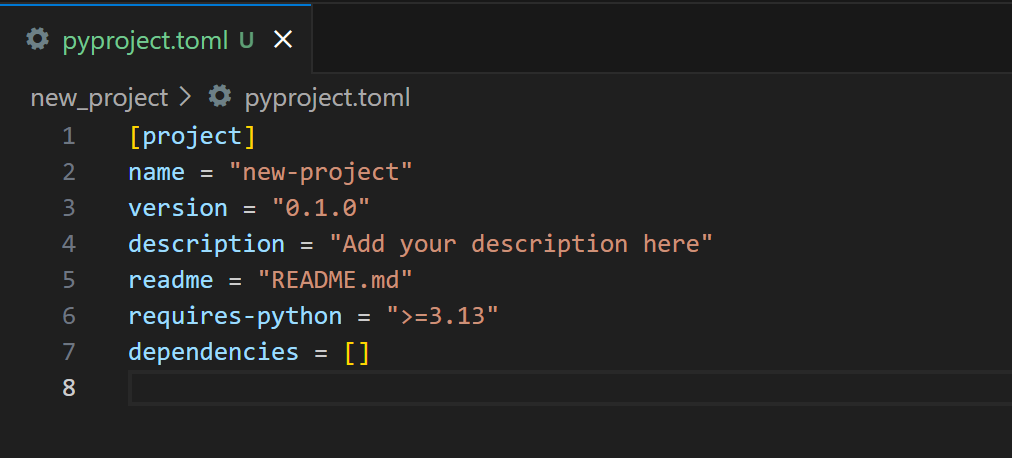Click the "Add your description here" string
Screen dimensions: 1012x458
(x=521, y=244)
